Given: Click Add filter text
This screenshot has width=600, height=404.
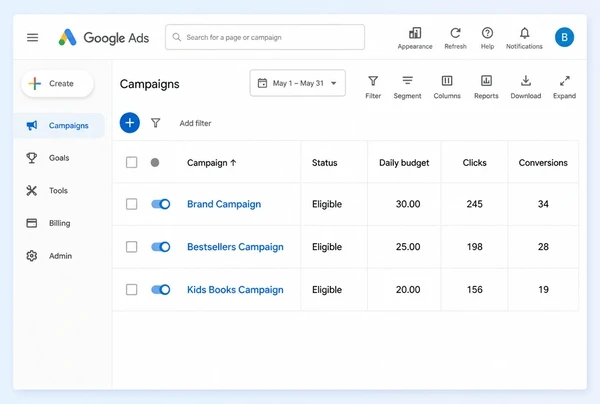Looking at the screenshot, I should tap(195, 123).
